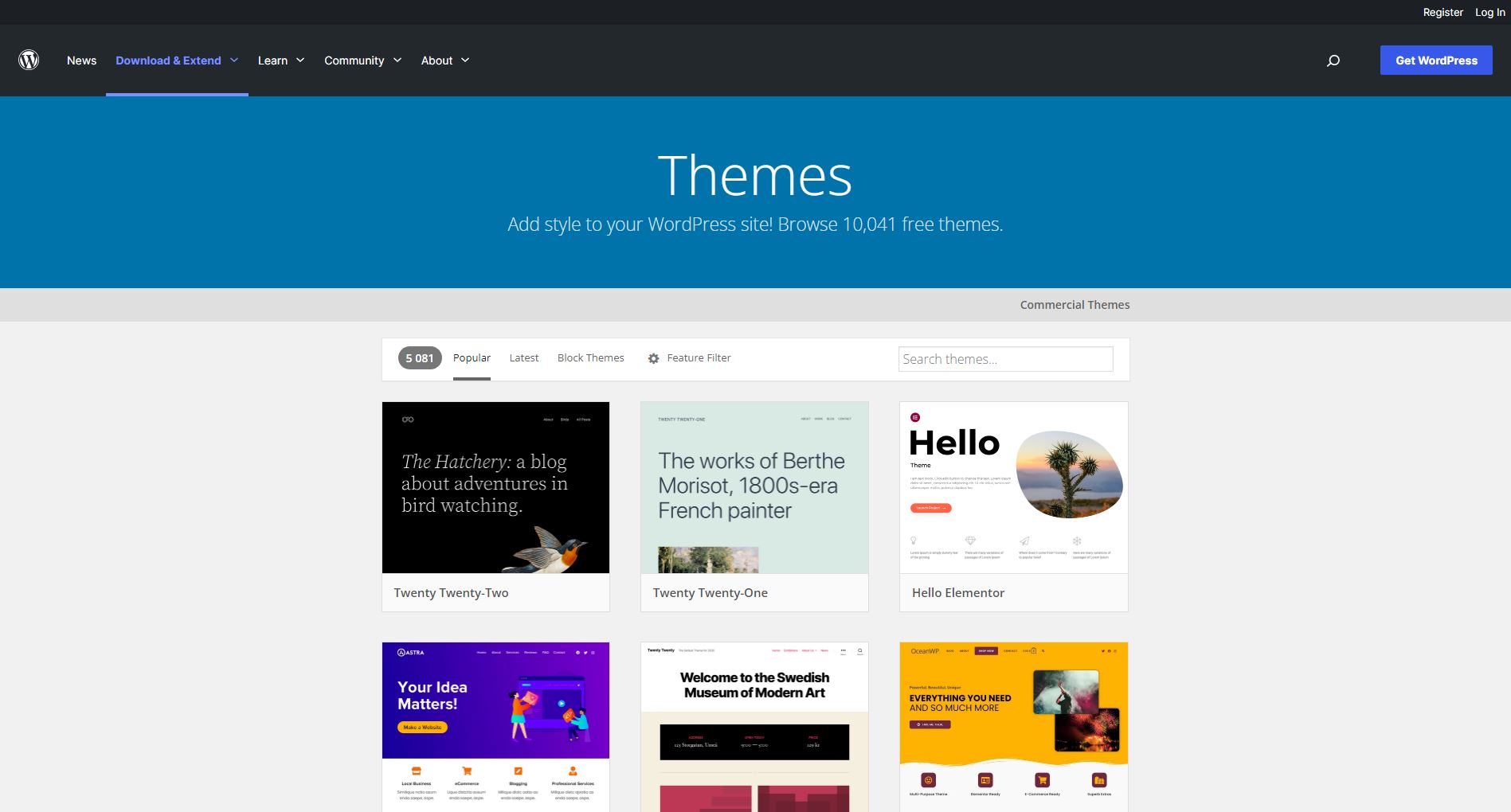Screen dimensions: 1511x812
Task: Click the 5 081 theme count badge
Action: [x=420, y=358]
